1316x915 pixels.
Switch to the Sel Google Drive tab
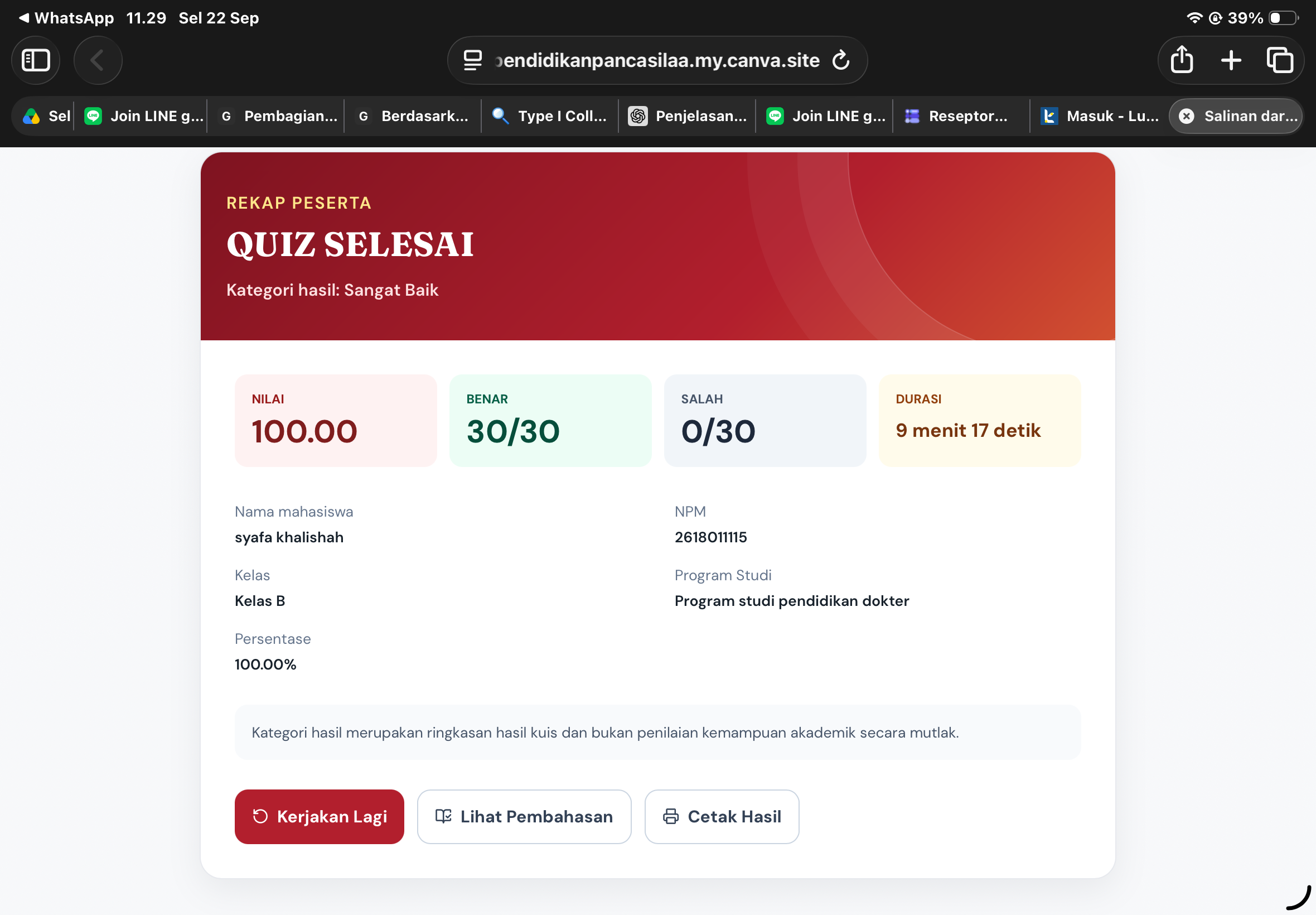click(x=46, y=117)
